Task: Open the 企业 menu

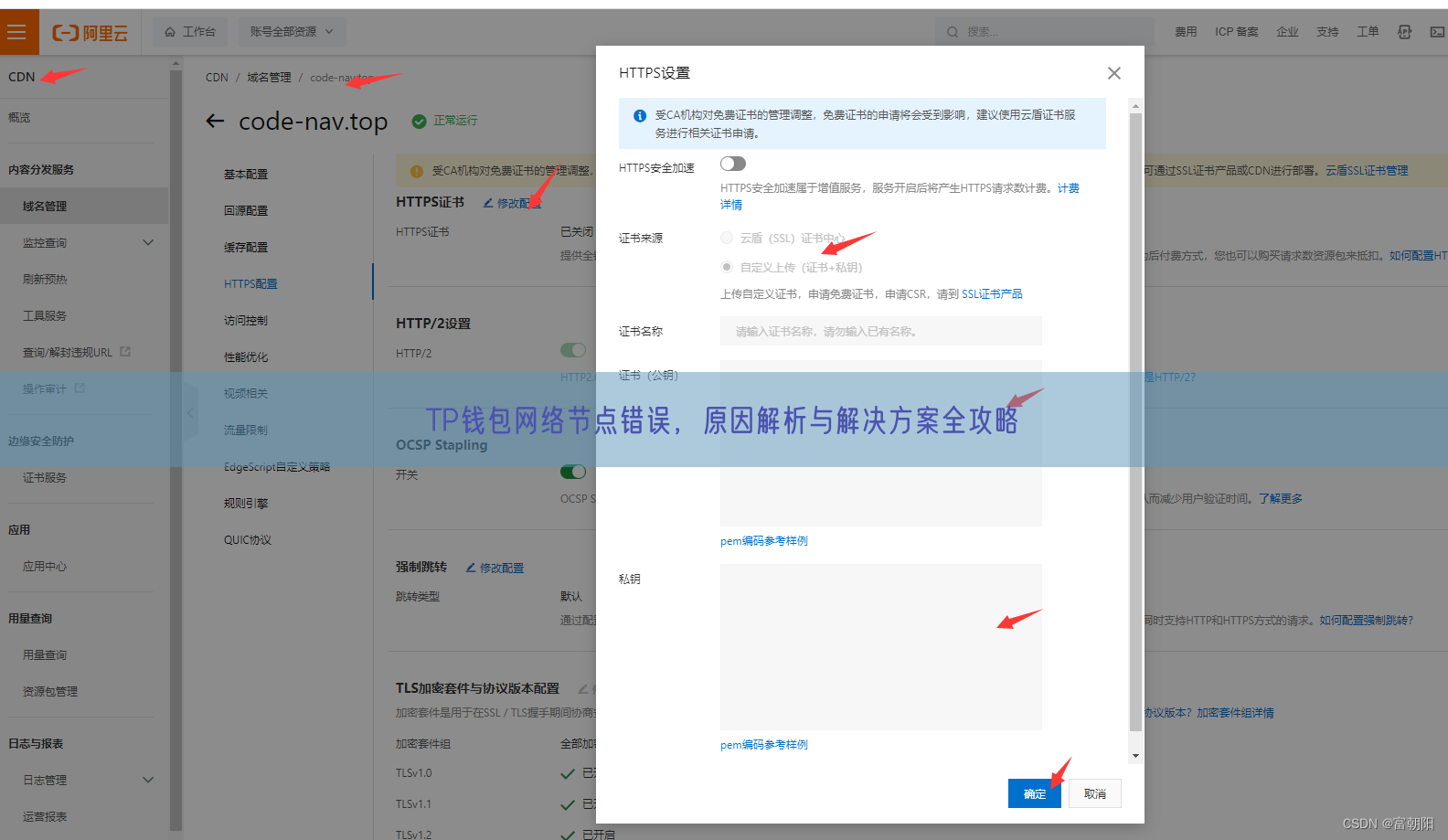Action: tap(1287, 32)
